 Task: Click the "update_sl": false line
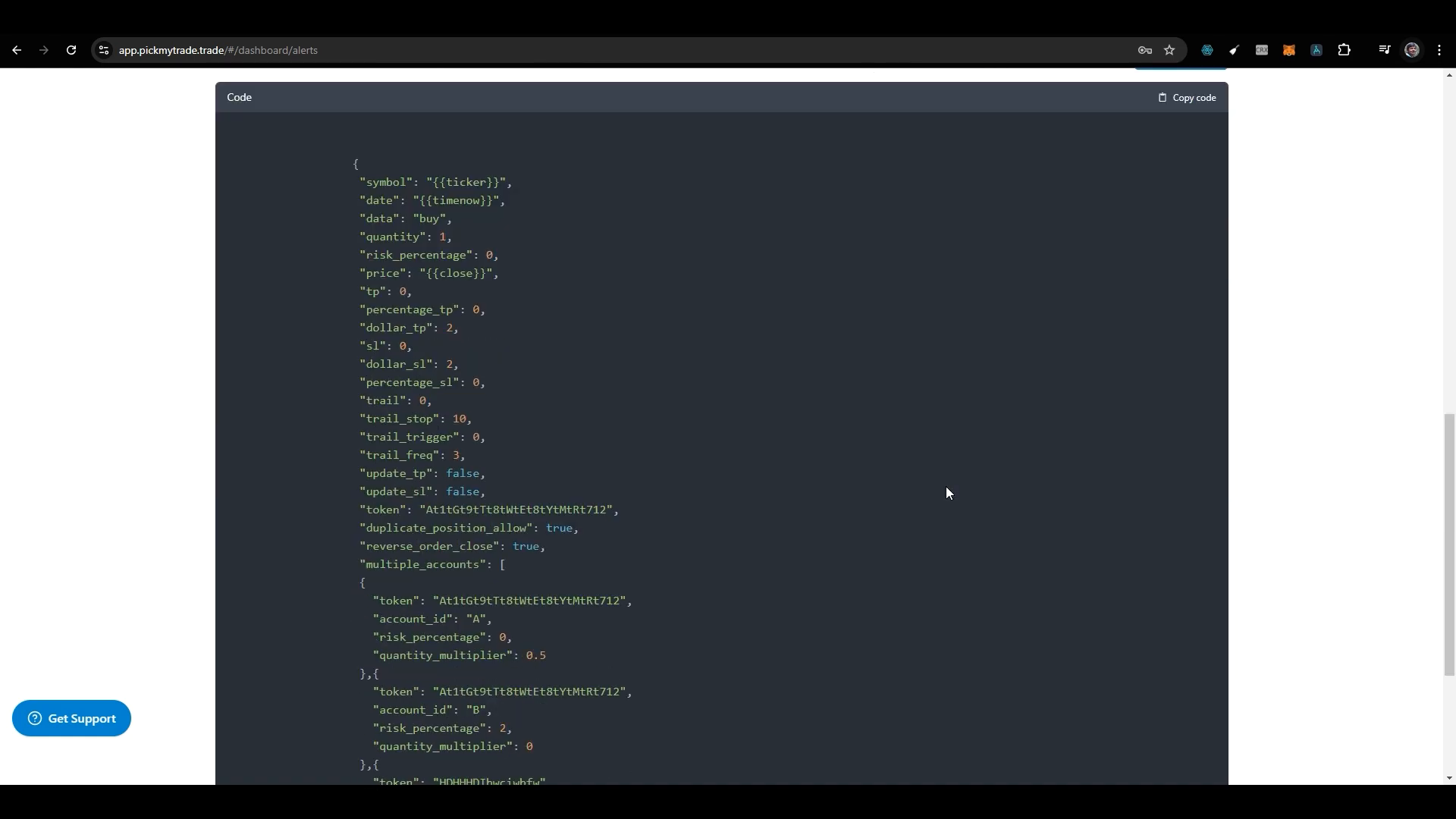[422, 492]
